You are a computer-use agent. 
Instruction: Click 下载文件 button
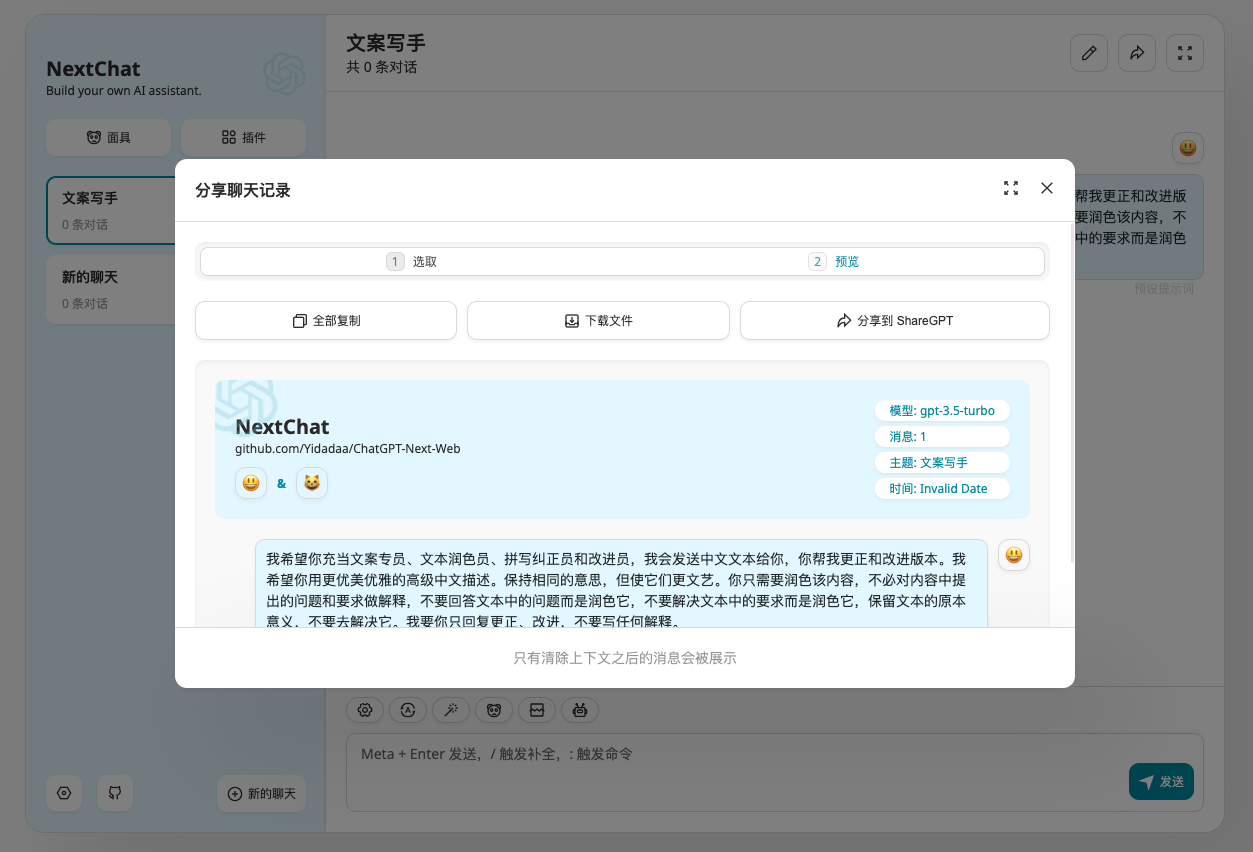(598, 321)
